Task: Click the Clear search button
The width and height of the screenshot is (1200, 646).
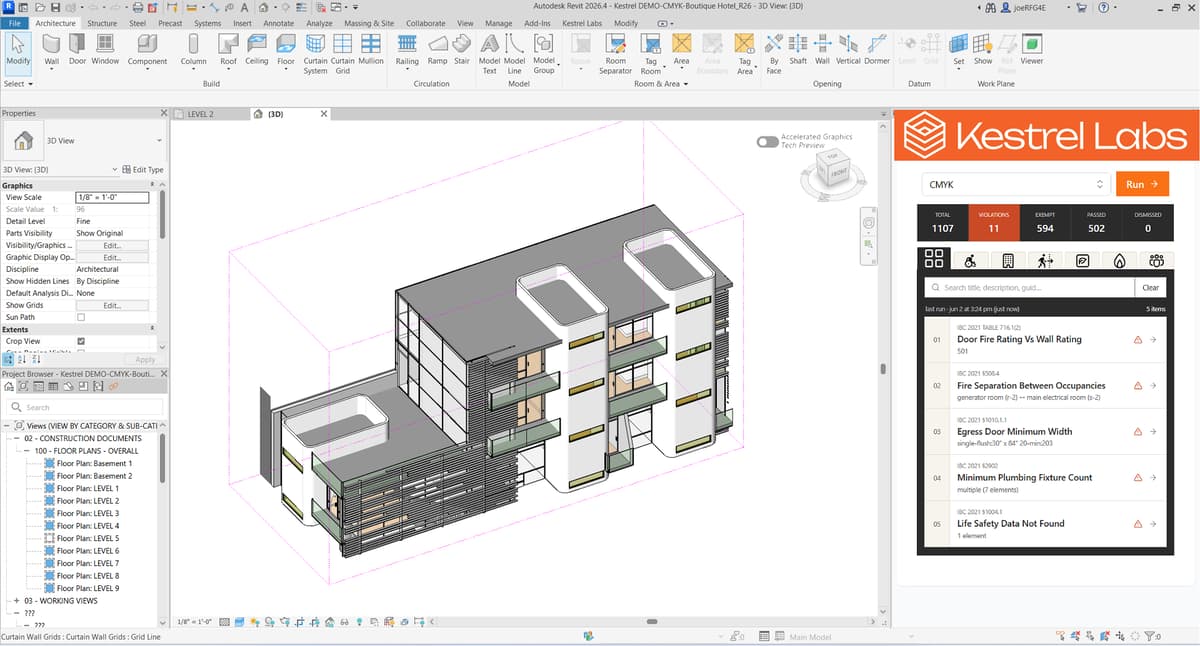Action: [1150, 287]
